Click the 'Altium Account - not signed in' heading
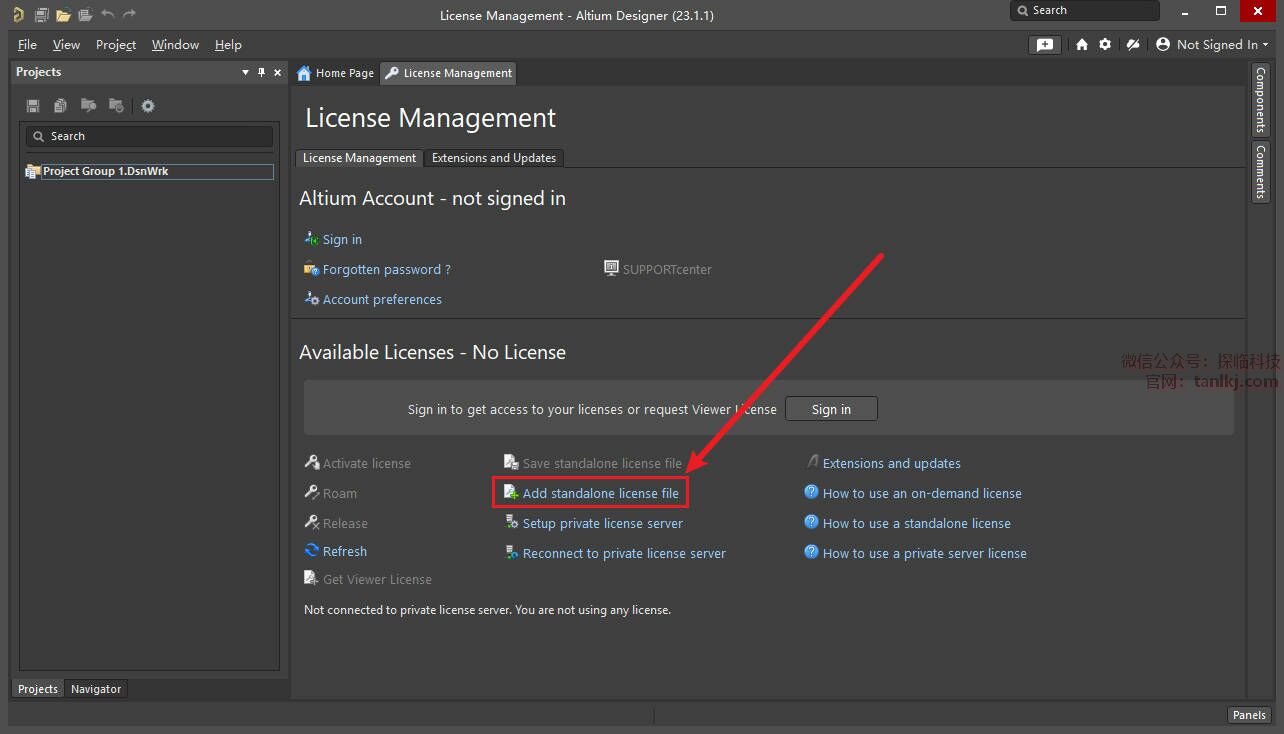The image size is (1284, 734). [x=432, y=199]
